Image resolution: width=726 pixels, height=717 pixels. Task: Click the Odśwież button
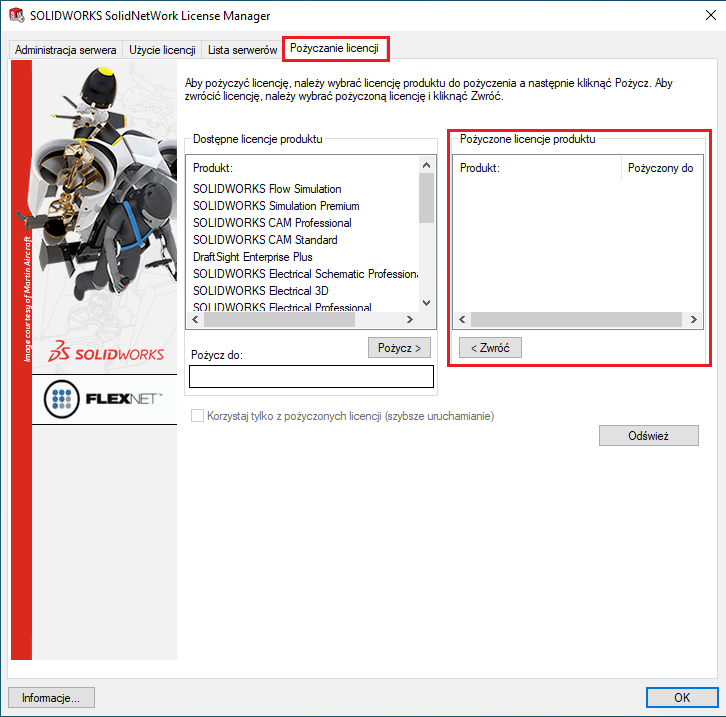[648, 436]
